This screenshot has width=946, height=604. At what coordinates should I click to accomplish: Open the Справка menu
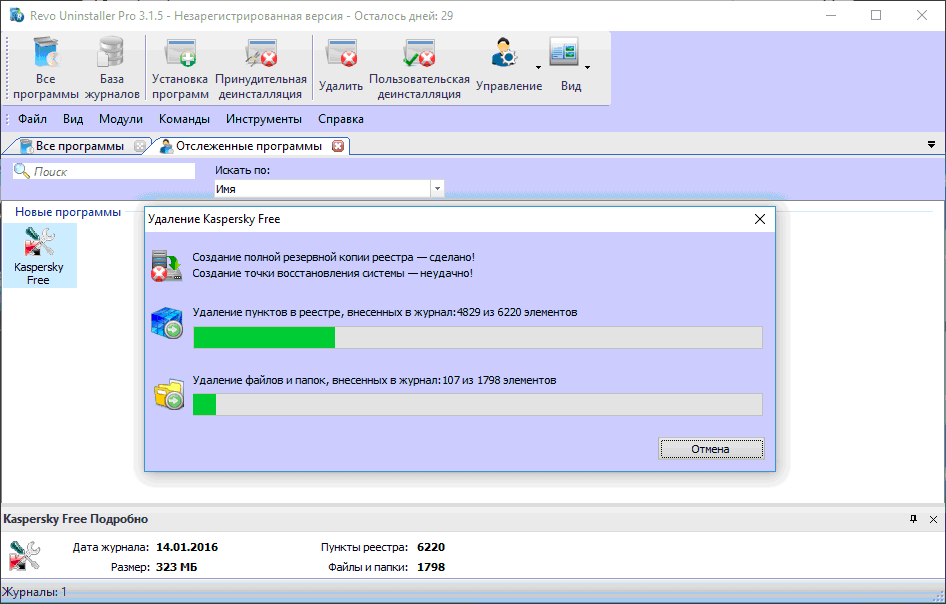341,119
